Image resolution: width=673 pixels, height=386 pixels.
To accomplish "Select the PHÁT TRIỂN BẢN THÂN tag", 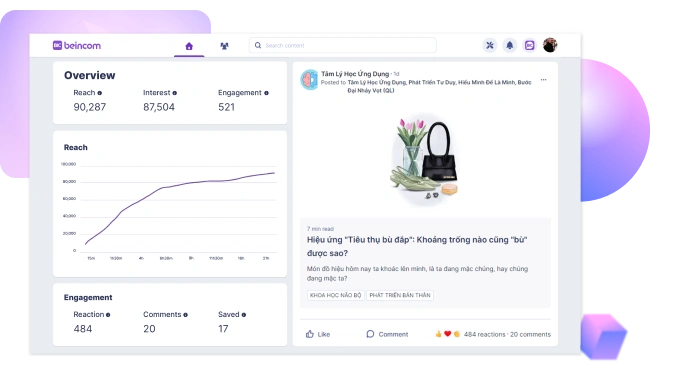I will [400, 295].
